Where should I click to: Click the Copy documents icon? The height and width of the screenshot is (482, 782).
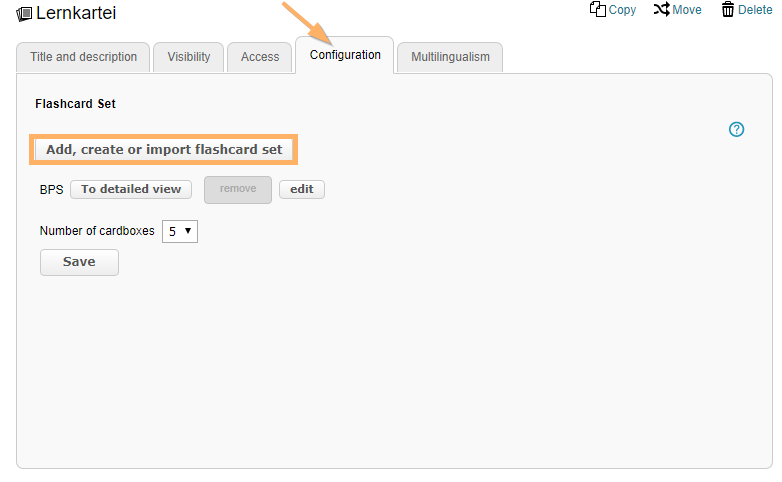click(598, 9)
